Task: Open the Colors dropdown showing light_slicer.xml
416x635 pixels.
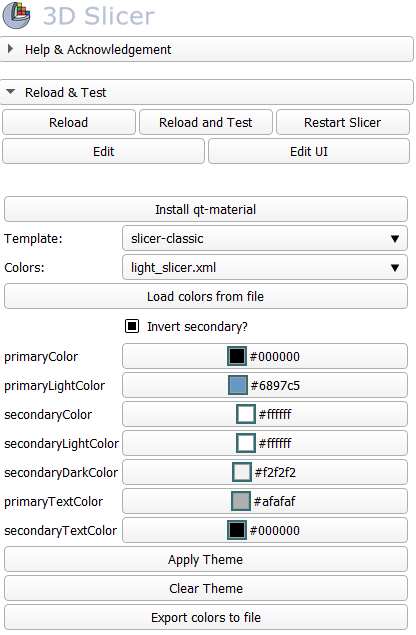Action: (265, 268)
